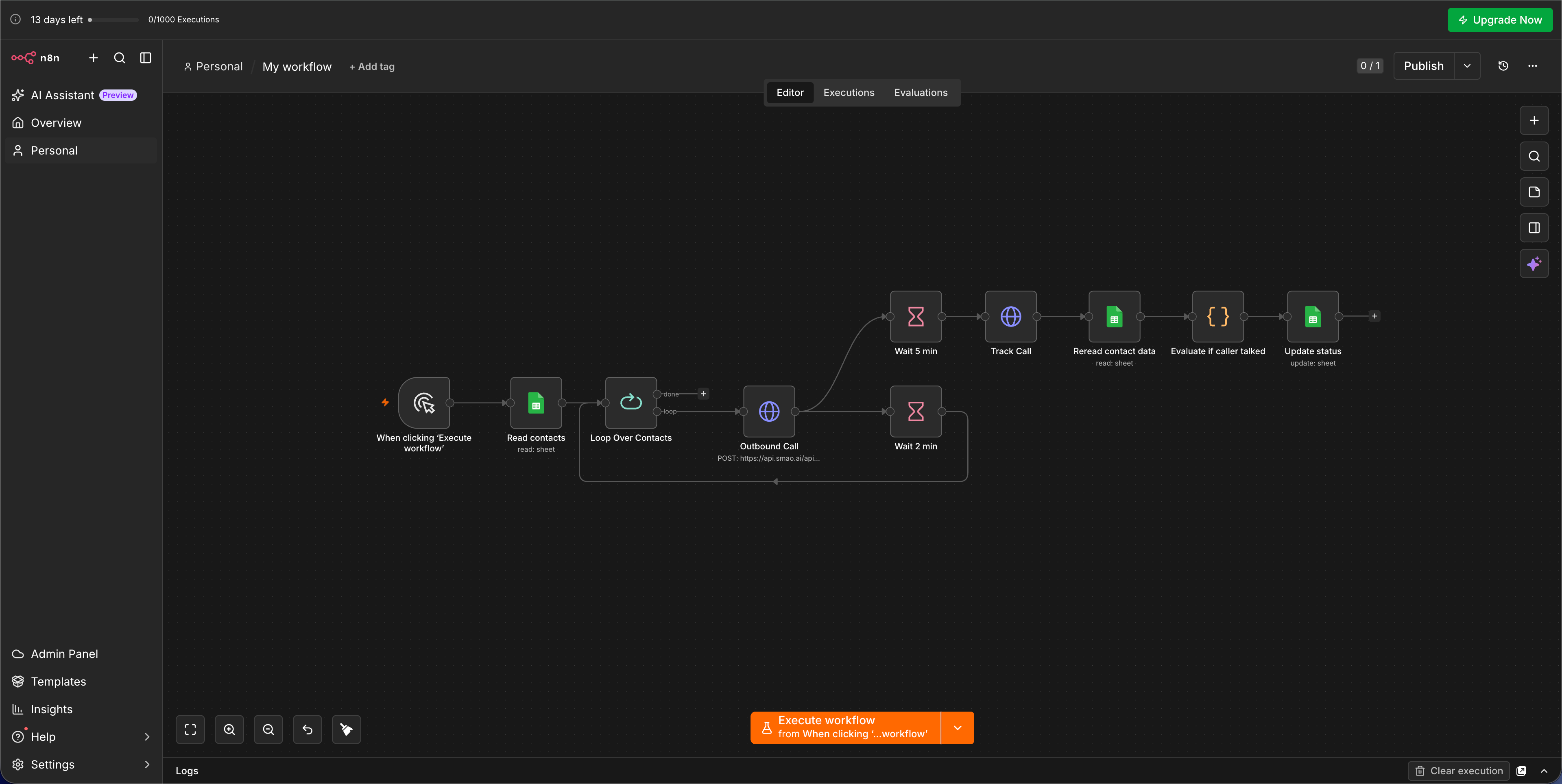Open Insights page
Image resolution: width=1562 pixels, height=784 pixels.
click(81, 710)
